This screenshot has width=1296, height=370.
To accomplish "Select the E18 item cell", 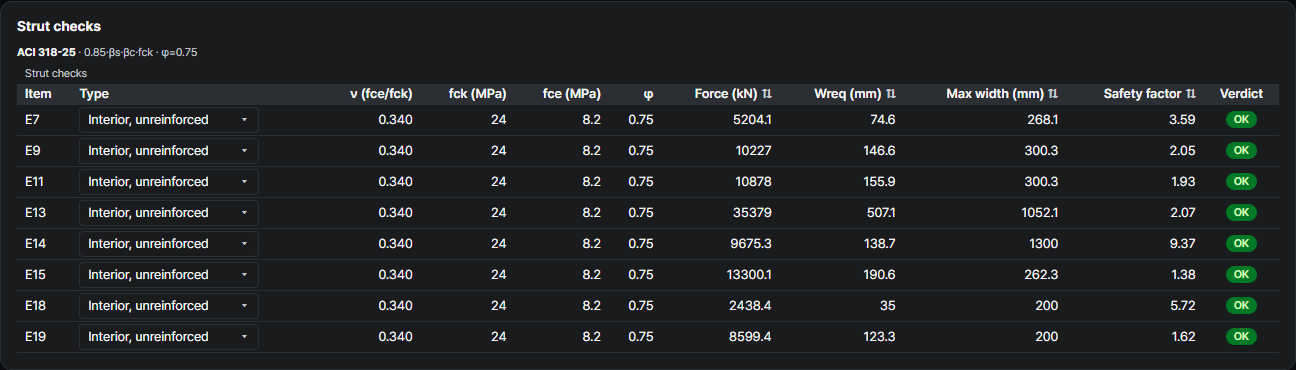I will pos(35,306).
